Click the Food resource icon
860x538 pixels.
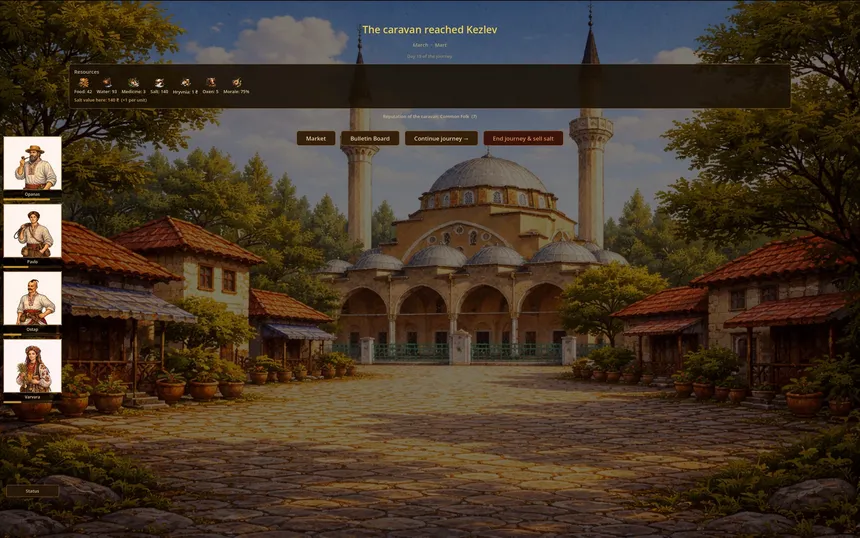(x=83, y=83)
